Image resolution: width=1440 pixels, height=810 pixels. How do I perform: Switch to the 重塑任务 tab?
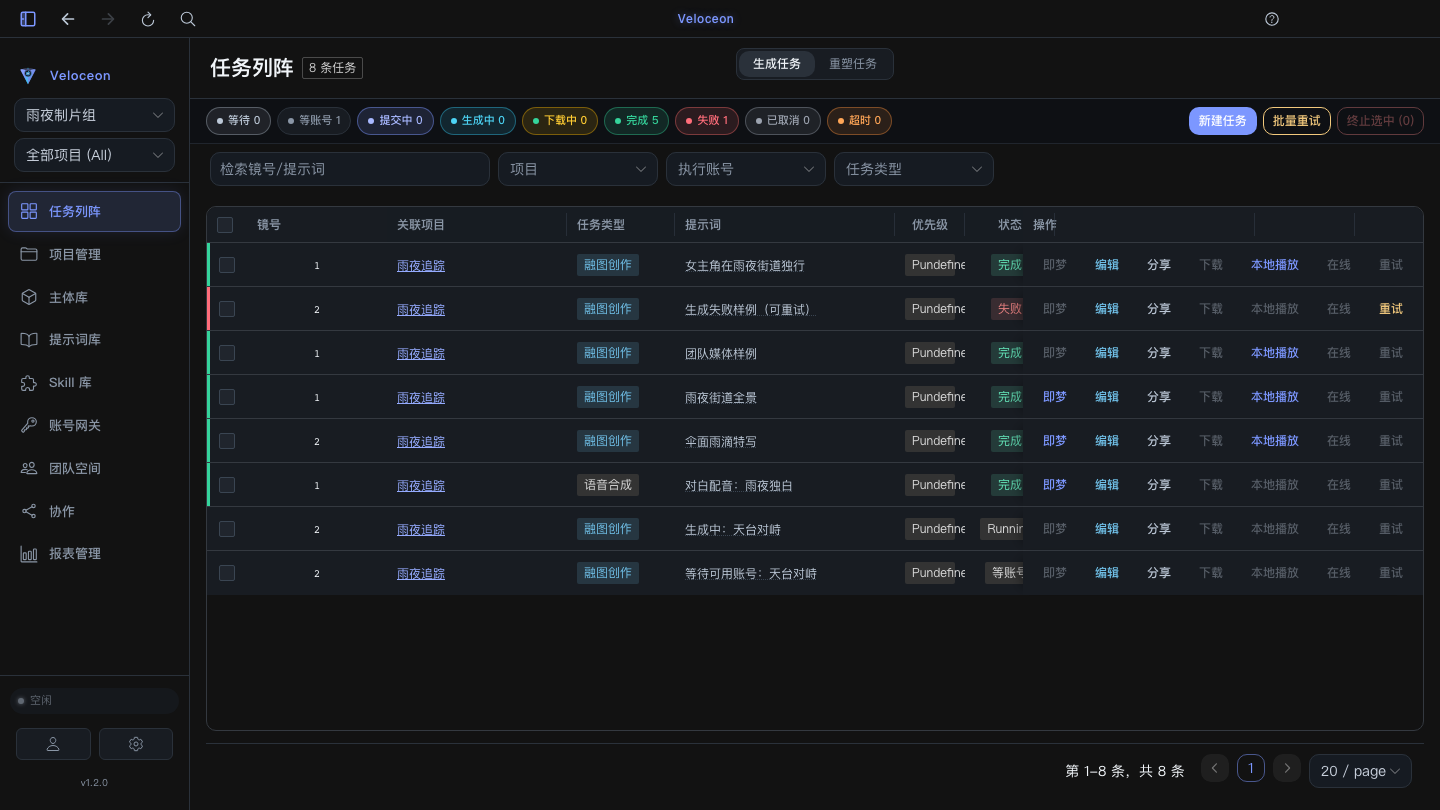click(853, 64)
